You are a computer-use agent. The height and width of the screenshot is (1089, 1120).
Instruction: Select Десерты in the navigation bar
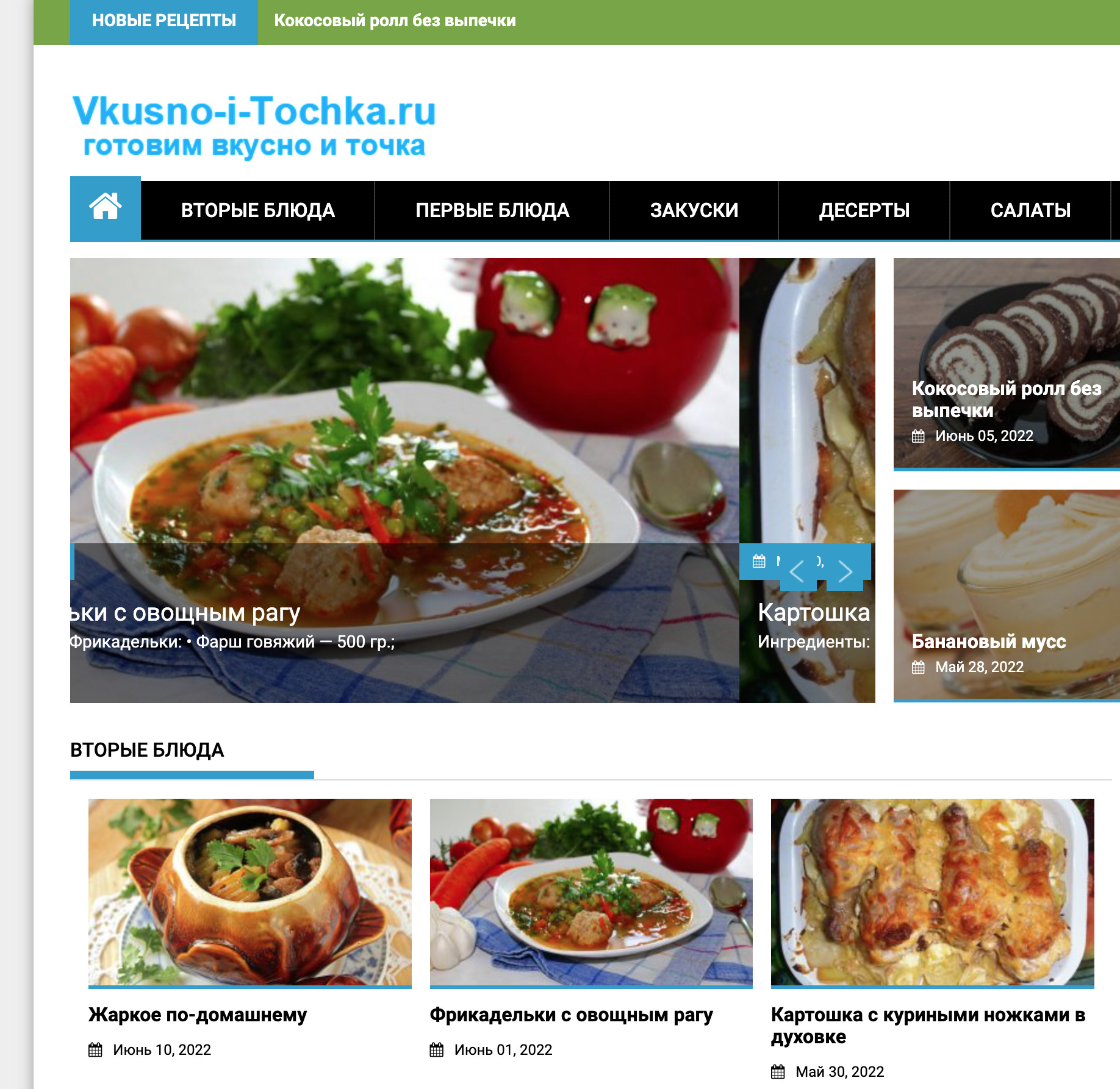pyautogui.click(x=864, y=210)
